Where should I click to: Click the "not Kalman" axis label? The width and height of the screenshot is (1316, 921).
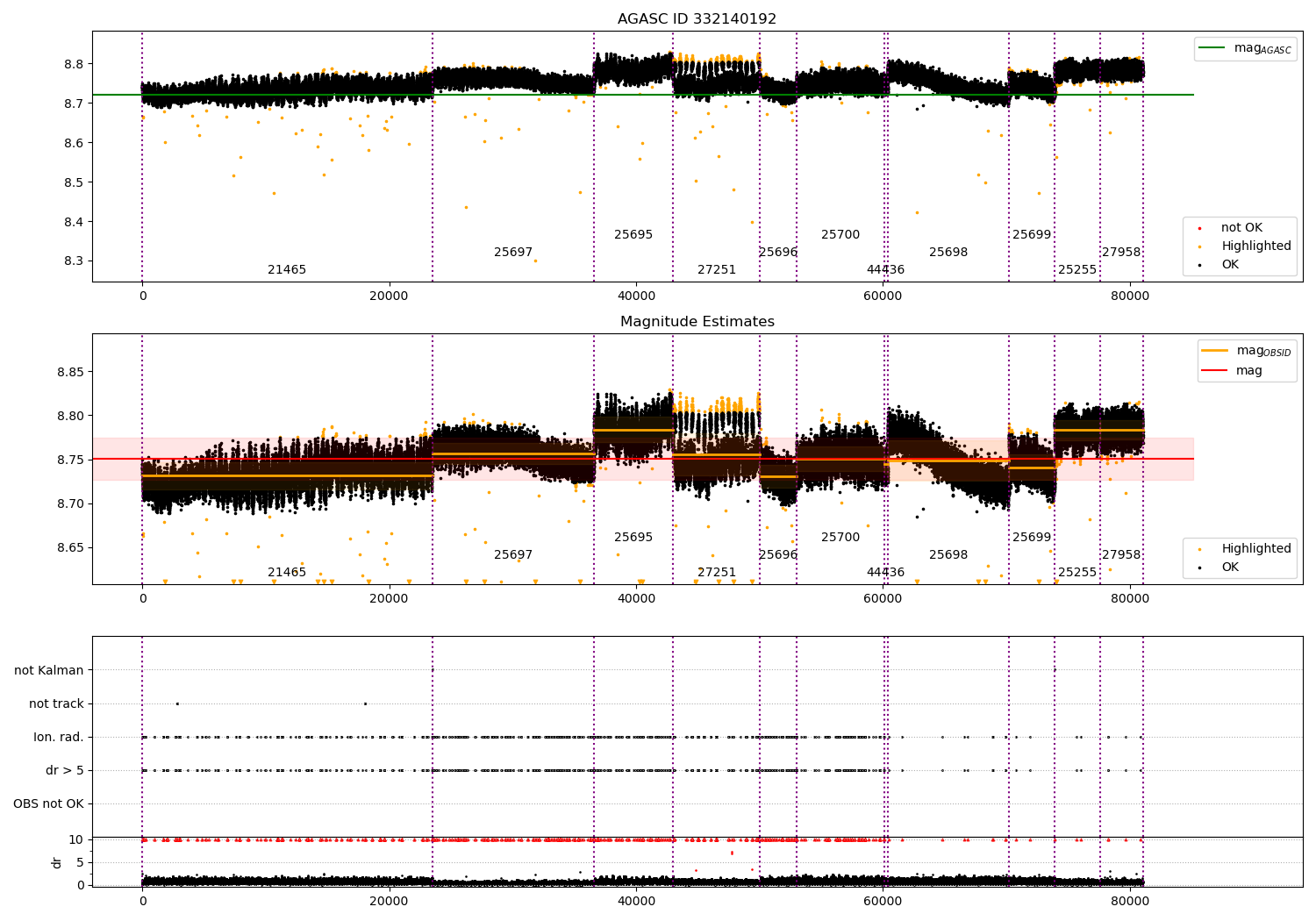[49, 671]
